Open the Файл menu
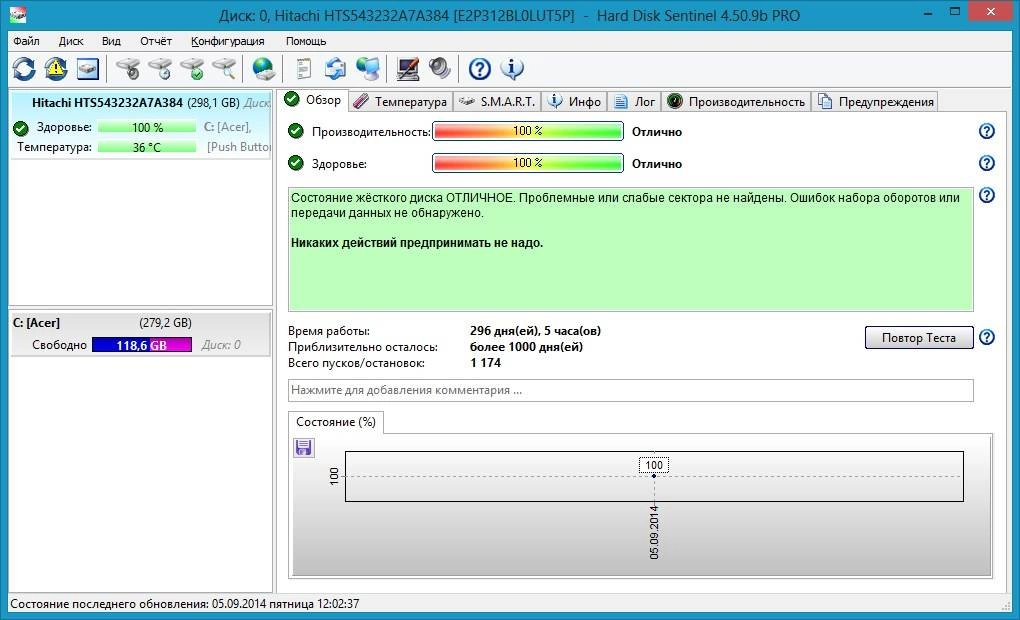The height and width of the screenshot is (620, 1020). tap(27, 41)
